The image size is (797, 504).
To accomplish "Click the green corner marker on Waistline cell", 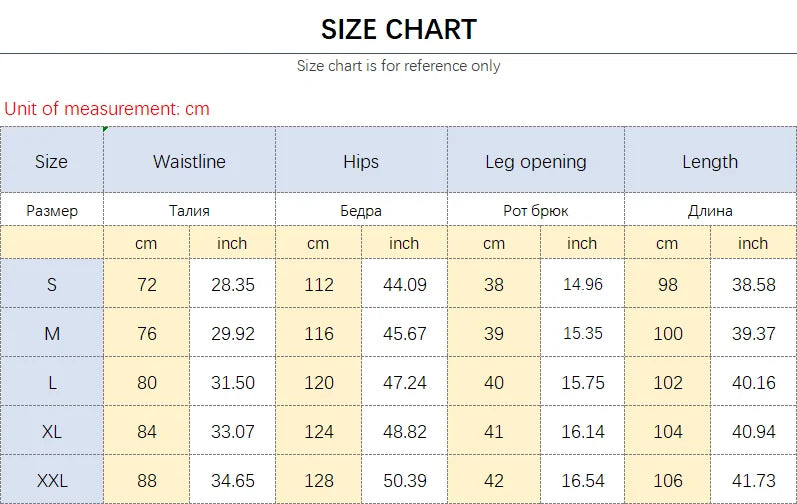I will (105, 130).
